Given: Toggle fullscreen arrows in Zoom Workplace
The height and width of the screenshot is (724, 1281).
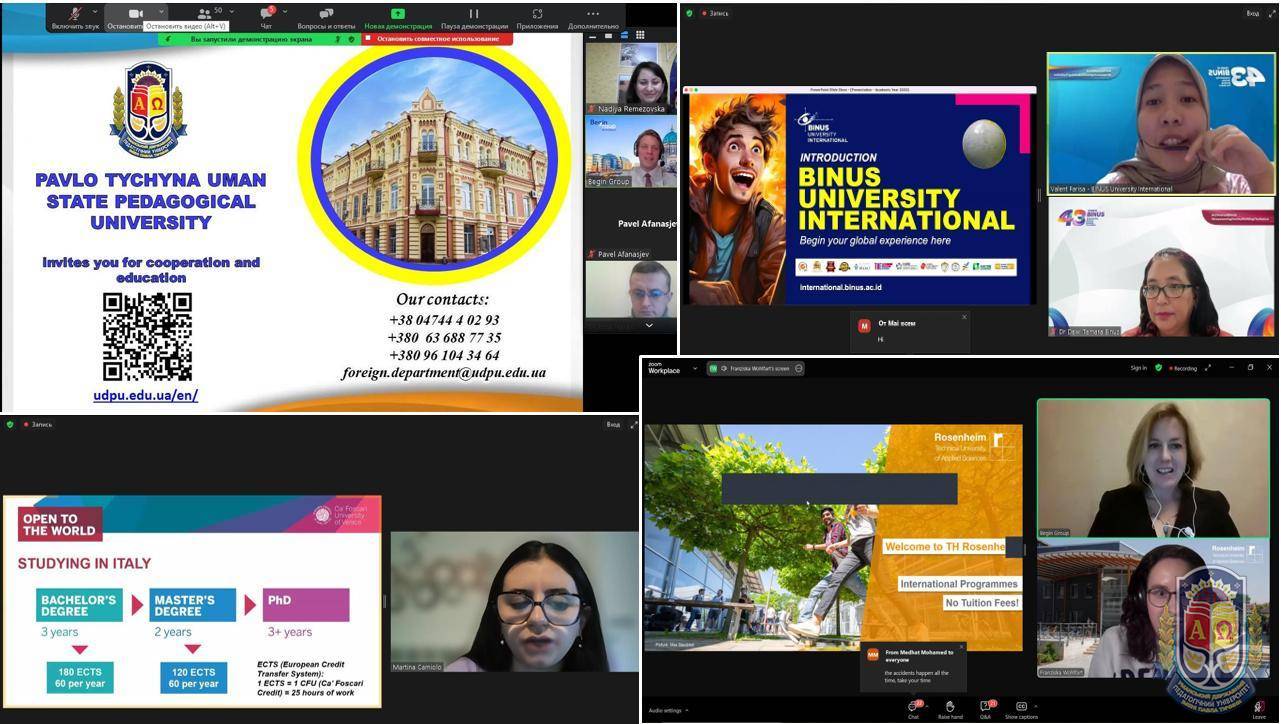Looking at the screenshot, I should [1208, 368].
